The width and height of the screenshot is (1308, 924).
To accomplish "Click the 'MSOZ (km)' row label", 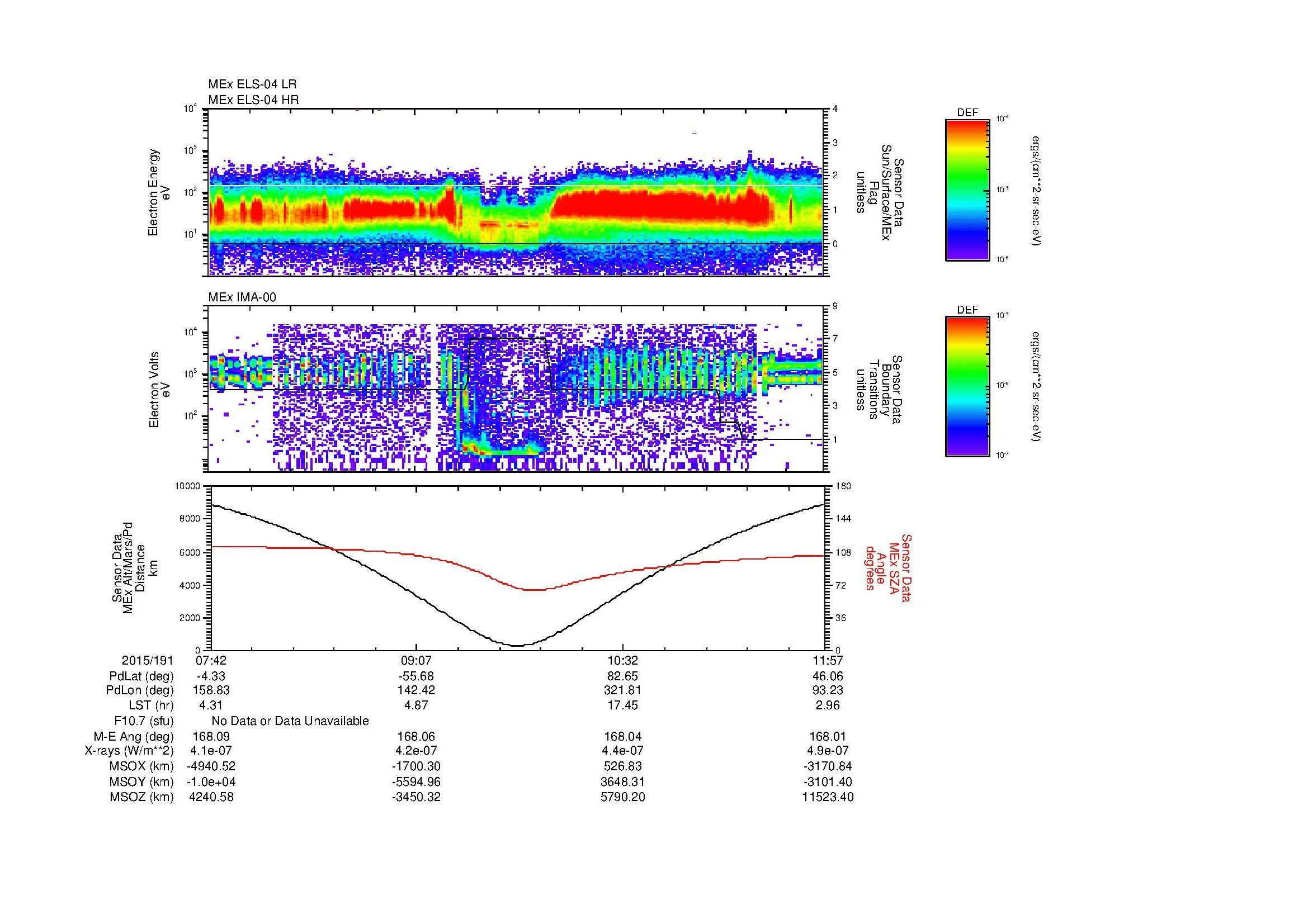I will coord(142,797).
